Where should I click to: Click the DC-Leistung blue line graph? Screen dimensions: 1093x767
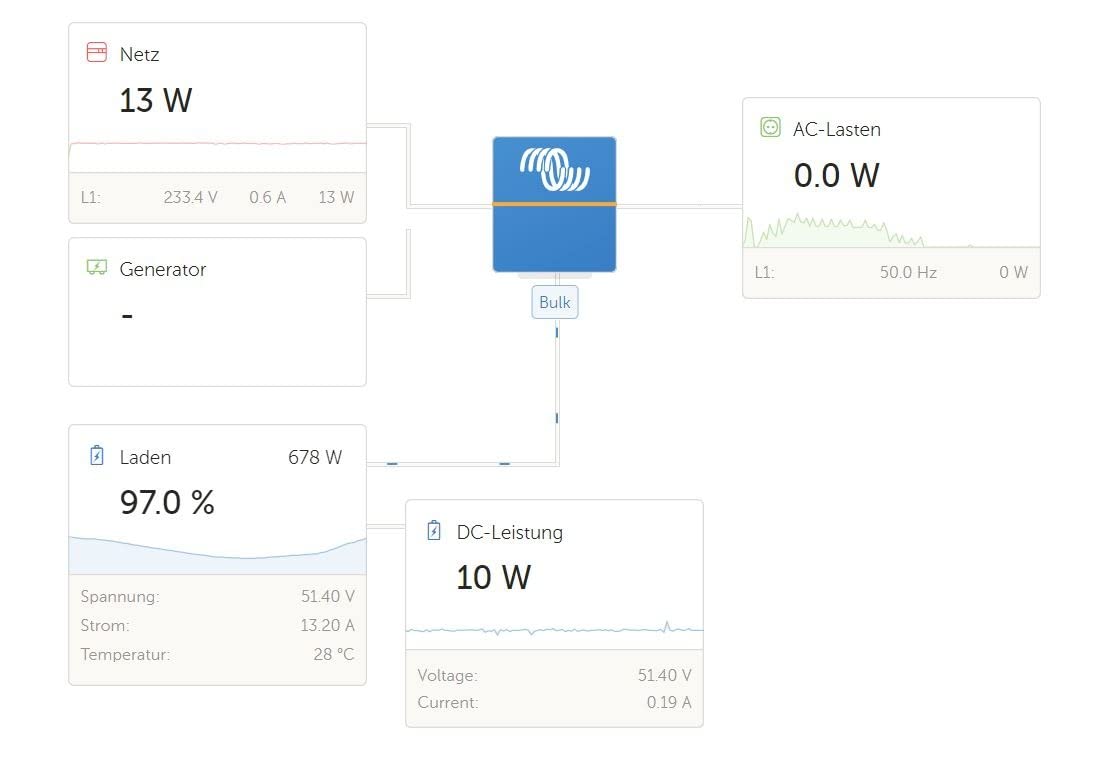coord(554,630)
